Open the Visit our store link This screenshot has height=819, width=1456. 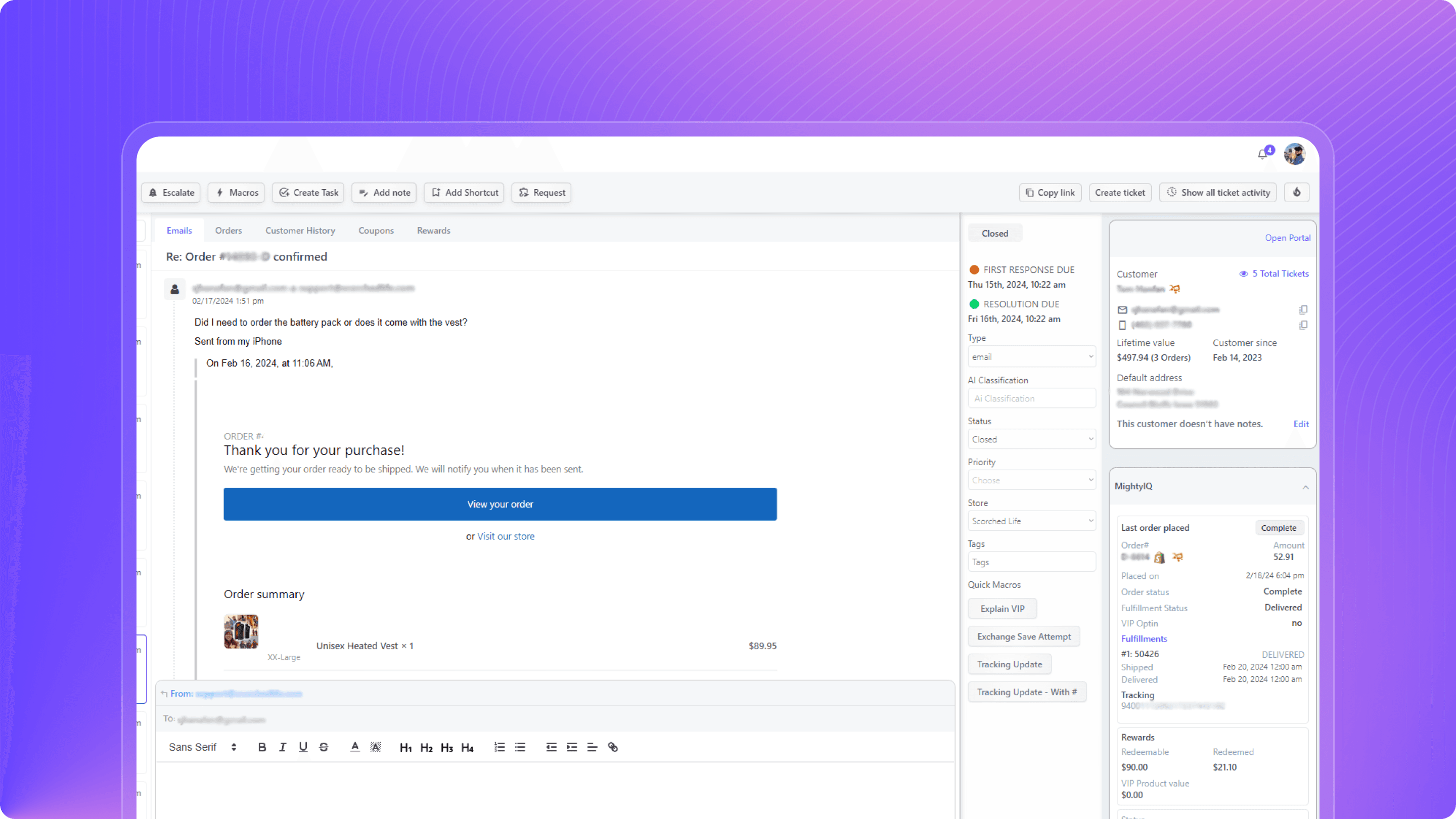[x=506, y=536]
